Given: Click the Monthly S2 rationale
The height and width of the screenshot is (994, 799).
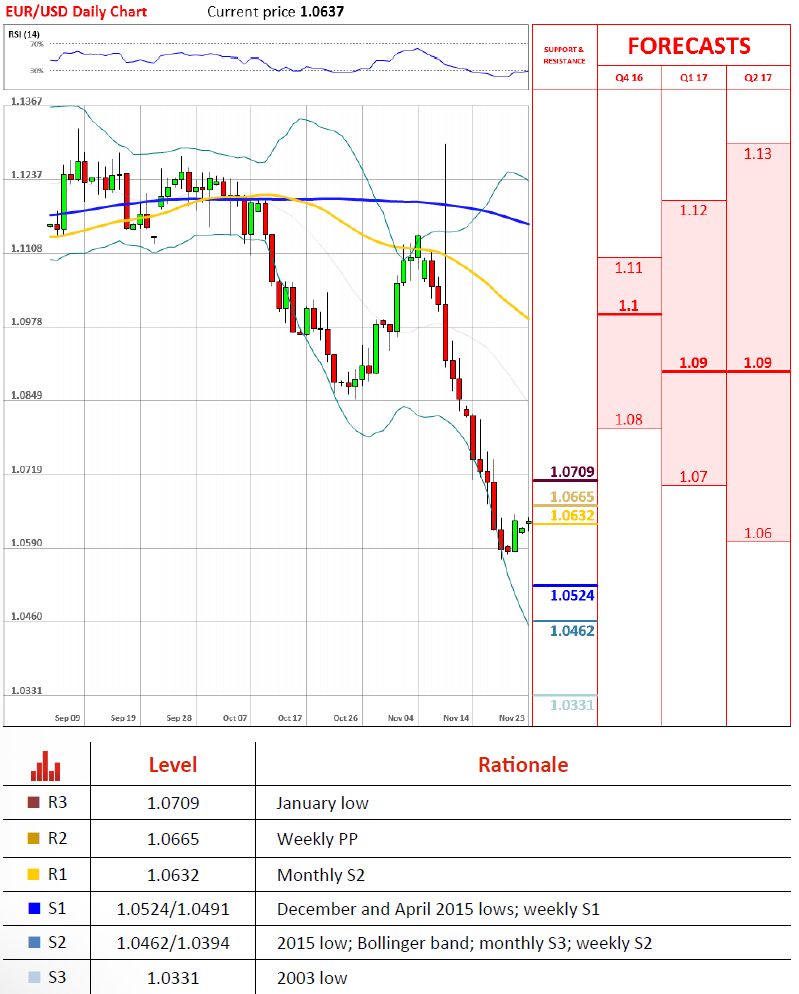Looking at the screenshot, I should pyautogui.click(x=321, y=875).
